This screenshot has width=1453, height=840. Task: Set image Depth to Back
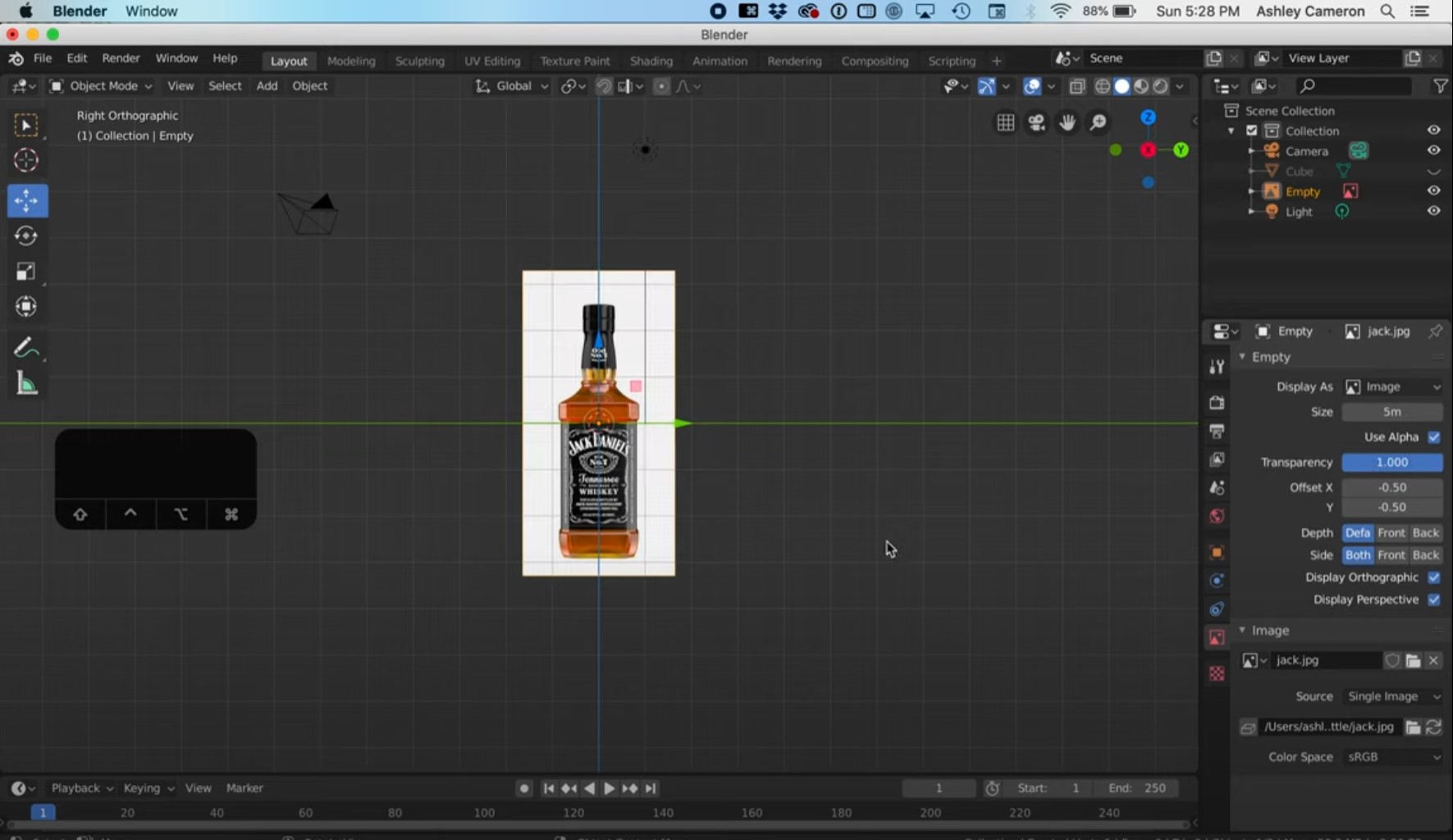(x=1425, y=532)
